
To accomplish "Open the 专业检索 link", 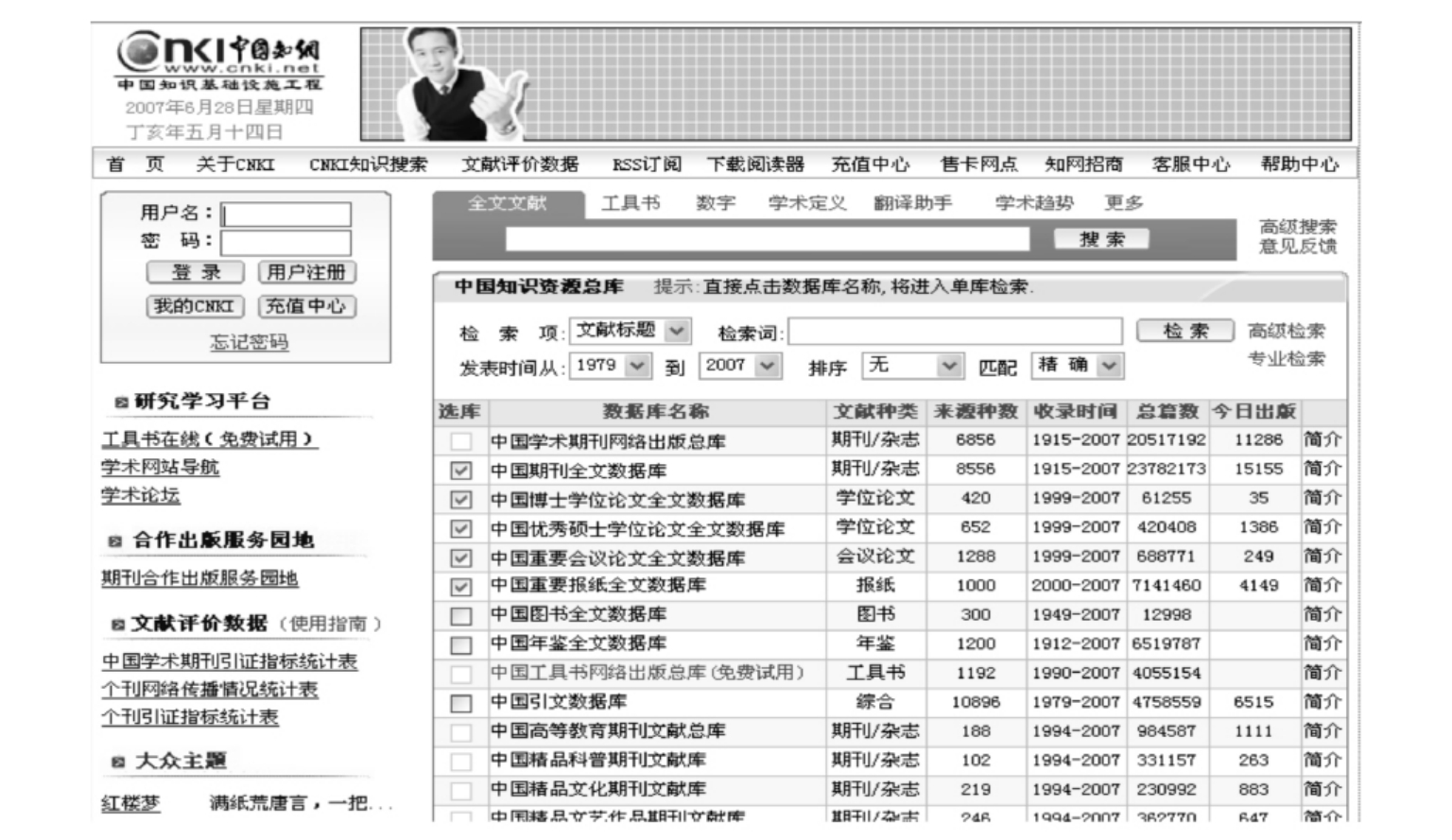I will [1287, 359].
